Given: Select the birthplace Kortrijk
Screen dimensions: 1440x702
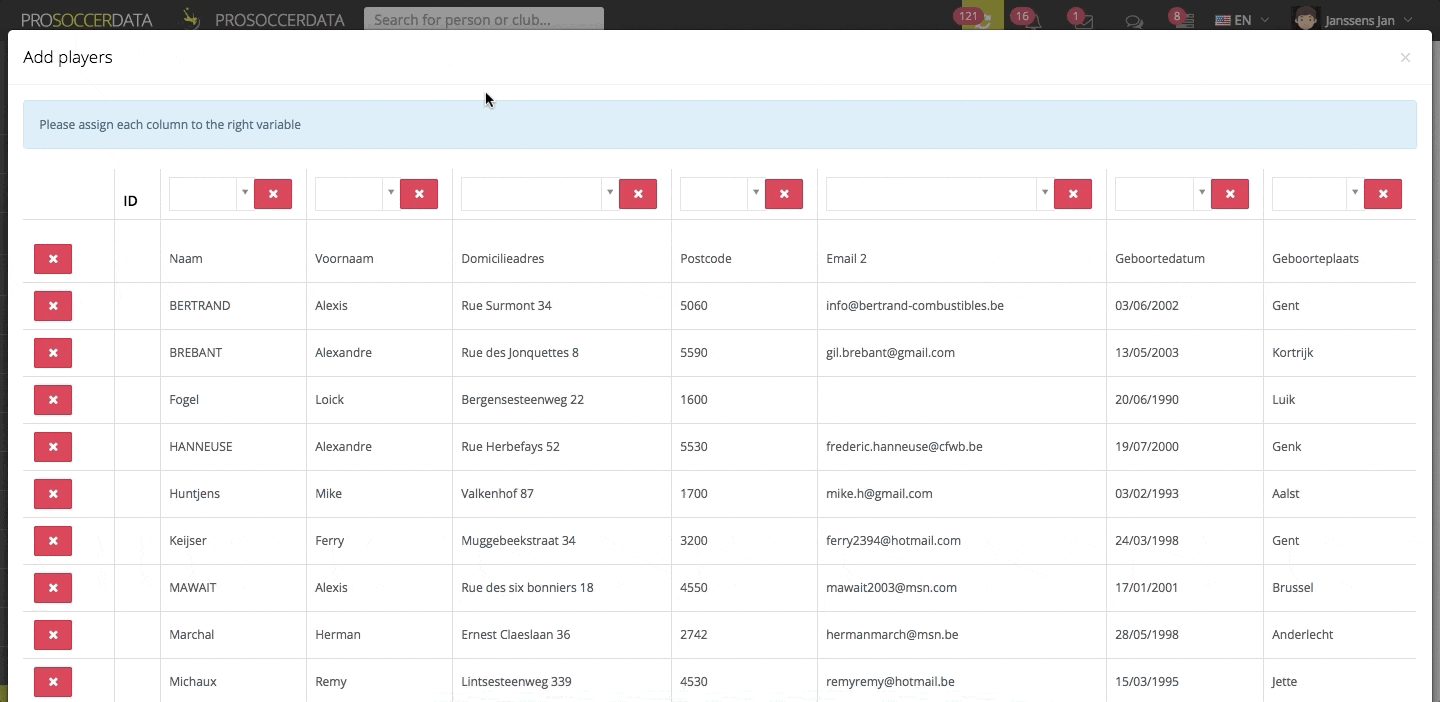Looking at the screenshot, I should [x=1292, y=353].
